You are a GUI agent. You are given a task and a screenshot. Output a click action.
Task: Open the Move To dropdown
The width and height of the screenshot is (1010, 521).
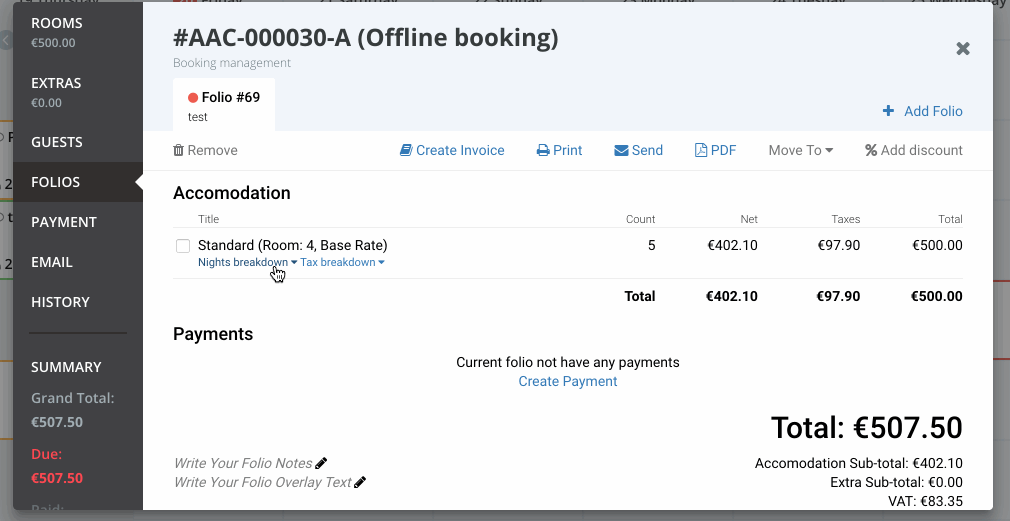[x=801, y=150]
